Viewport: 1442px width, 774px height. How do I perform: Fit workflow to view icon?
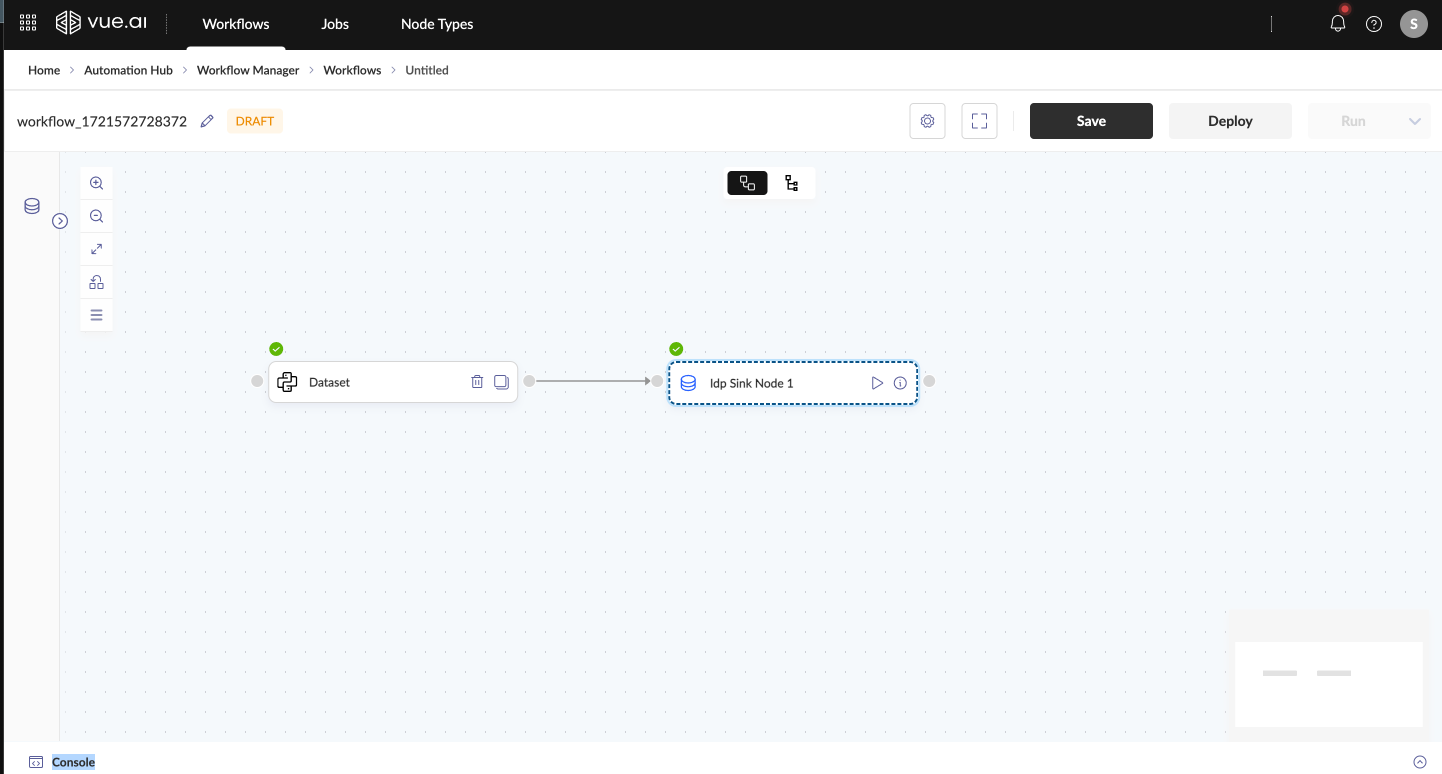click(96, 249)
